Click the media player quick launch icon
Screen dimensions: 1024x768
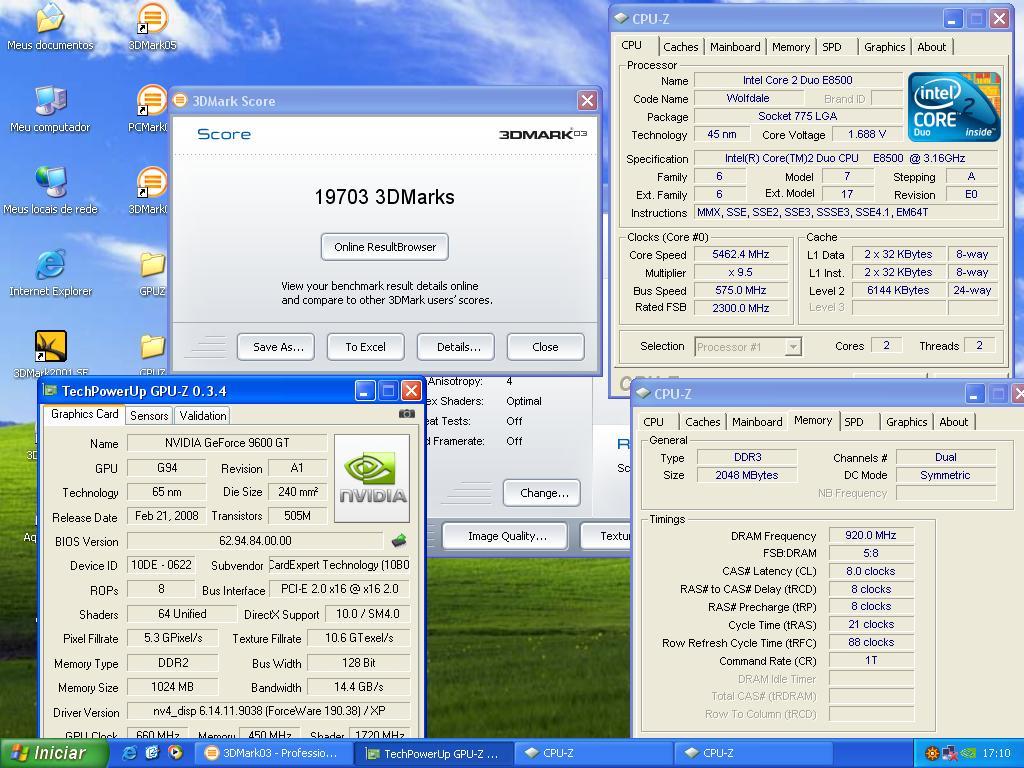coord(175,753)
